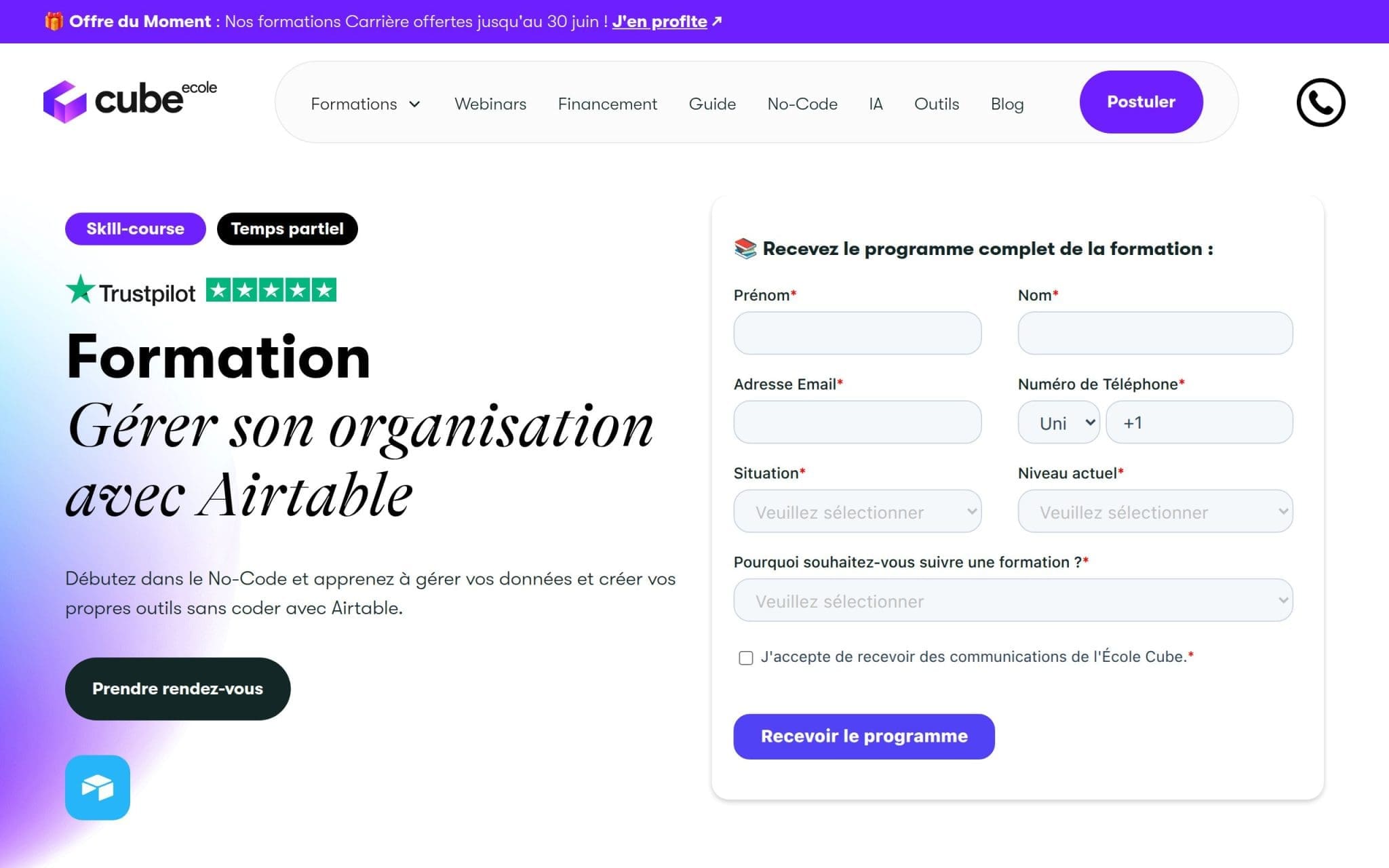Click Prendre rendez-vous button
This screenshot has width=1389, height=868.
click(178, 688)
